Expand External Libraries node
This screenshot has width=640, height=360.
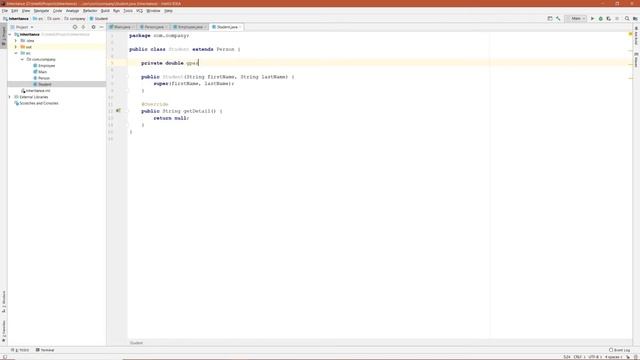coord(10,97)
